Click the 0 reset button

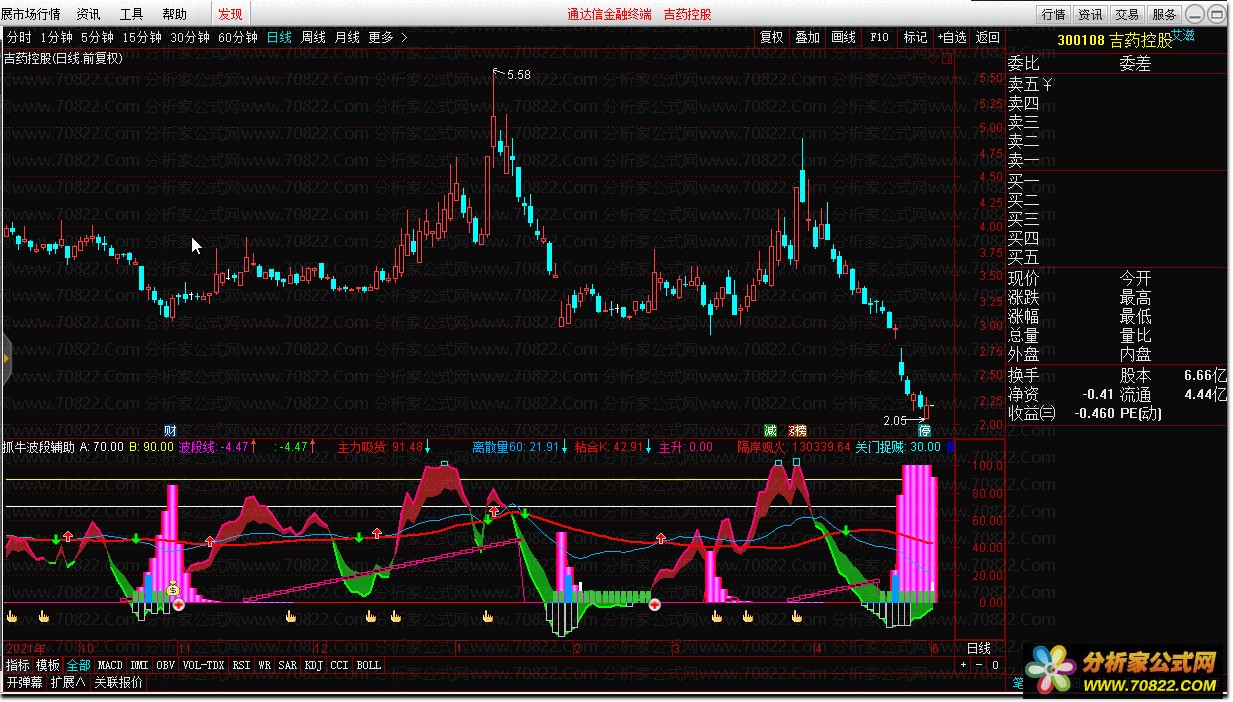[x=995, y=665]
